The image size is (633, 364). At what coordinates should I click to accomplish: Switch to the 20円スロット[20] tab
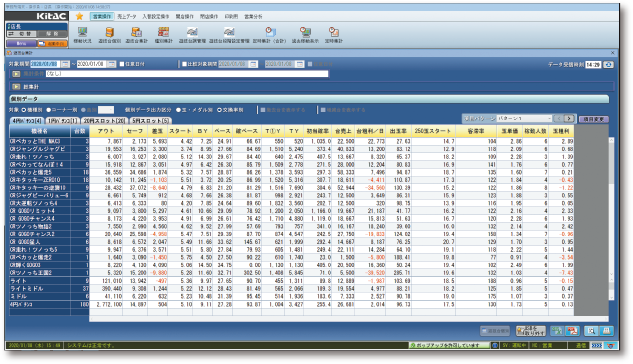point(105,121)
